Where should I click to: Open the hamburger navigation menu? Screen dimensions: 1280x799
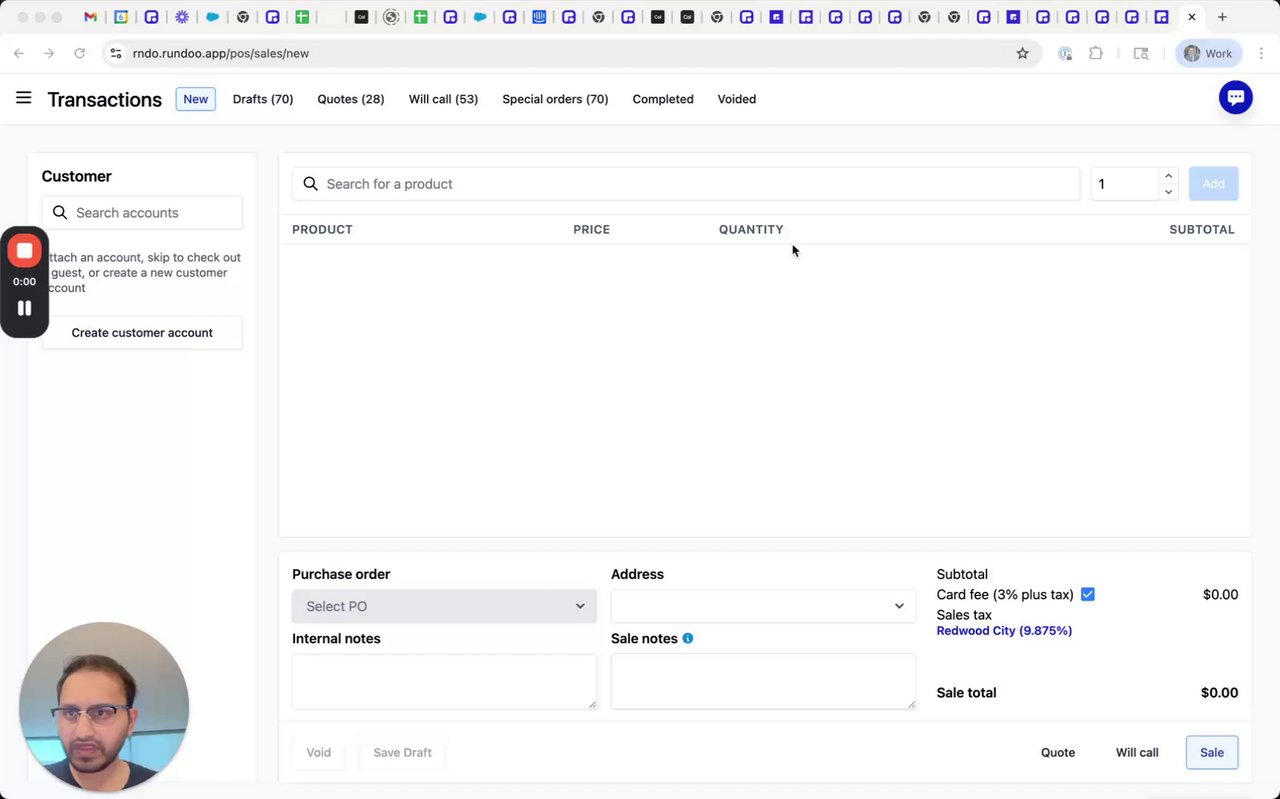coord(24,98)
